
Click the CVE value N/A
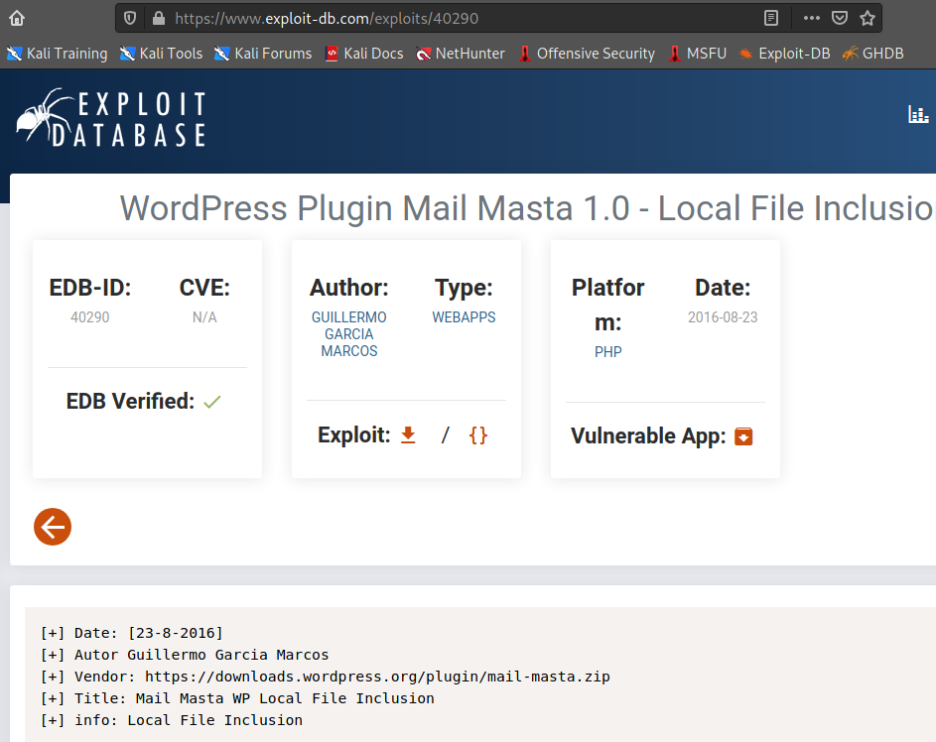click(x=204, y=317)
